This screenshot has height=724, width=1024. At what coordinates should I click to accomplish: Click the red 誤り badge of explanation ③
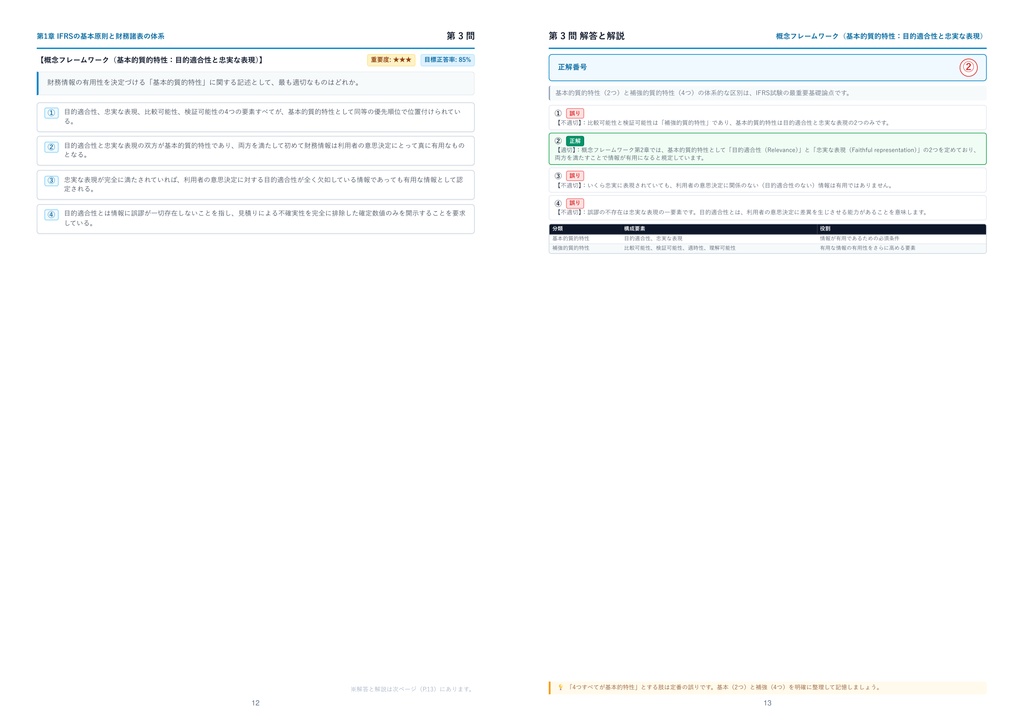click(575, 176)
